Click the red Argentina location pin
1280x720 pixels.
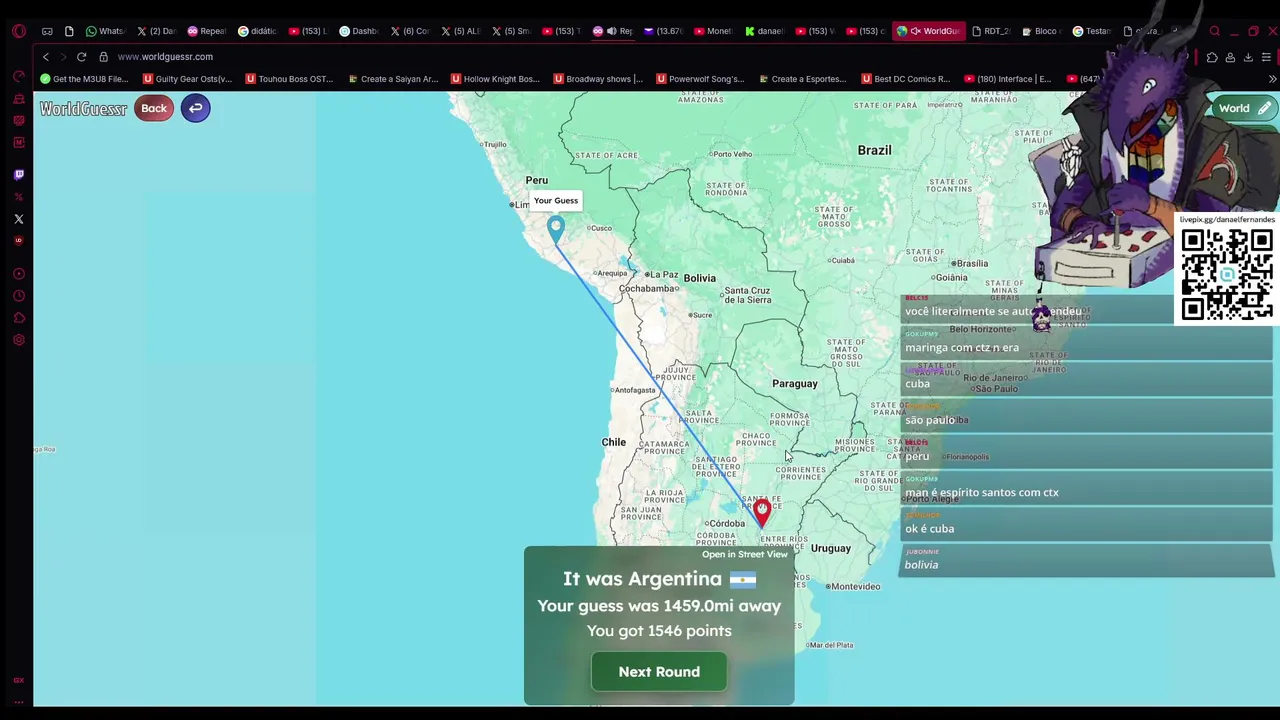pyautogui.click(x=762, y=513)
